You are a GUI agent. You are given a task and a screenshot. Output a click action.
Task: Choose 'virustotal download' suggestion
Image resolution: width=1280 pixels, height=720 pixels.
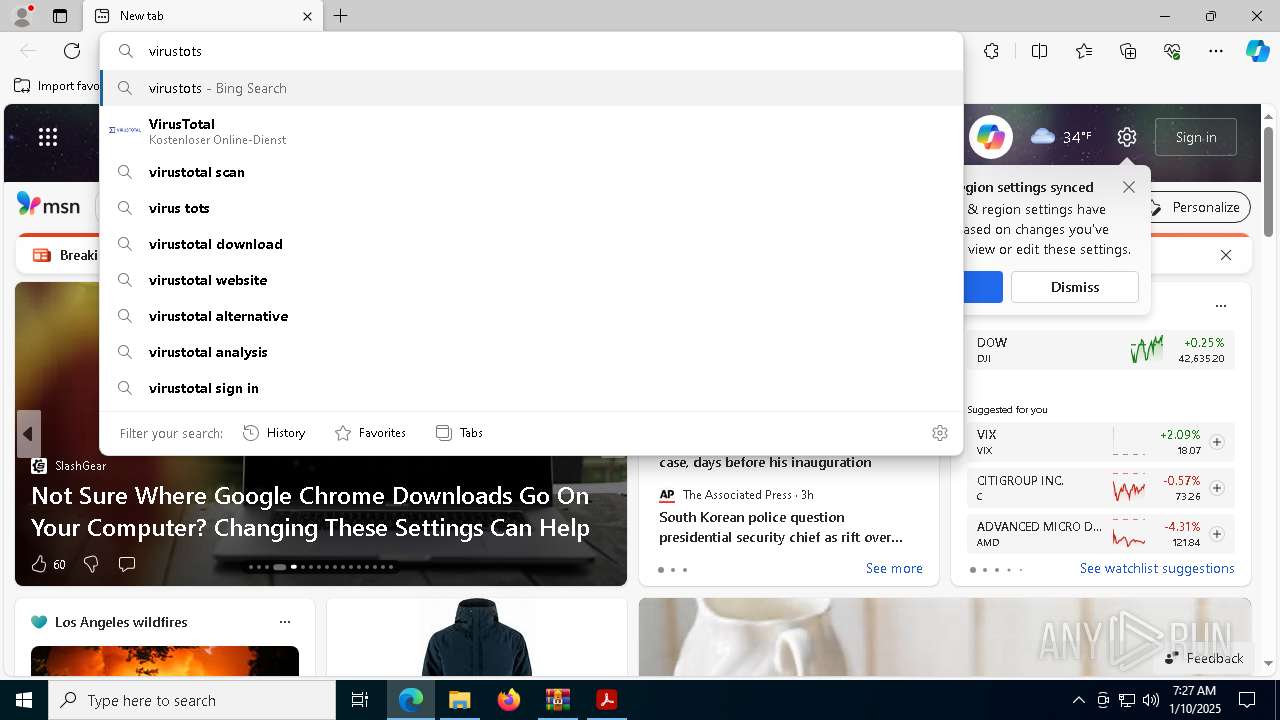pyautogui.click(x=532, y=244)
